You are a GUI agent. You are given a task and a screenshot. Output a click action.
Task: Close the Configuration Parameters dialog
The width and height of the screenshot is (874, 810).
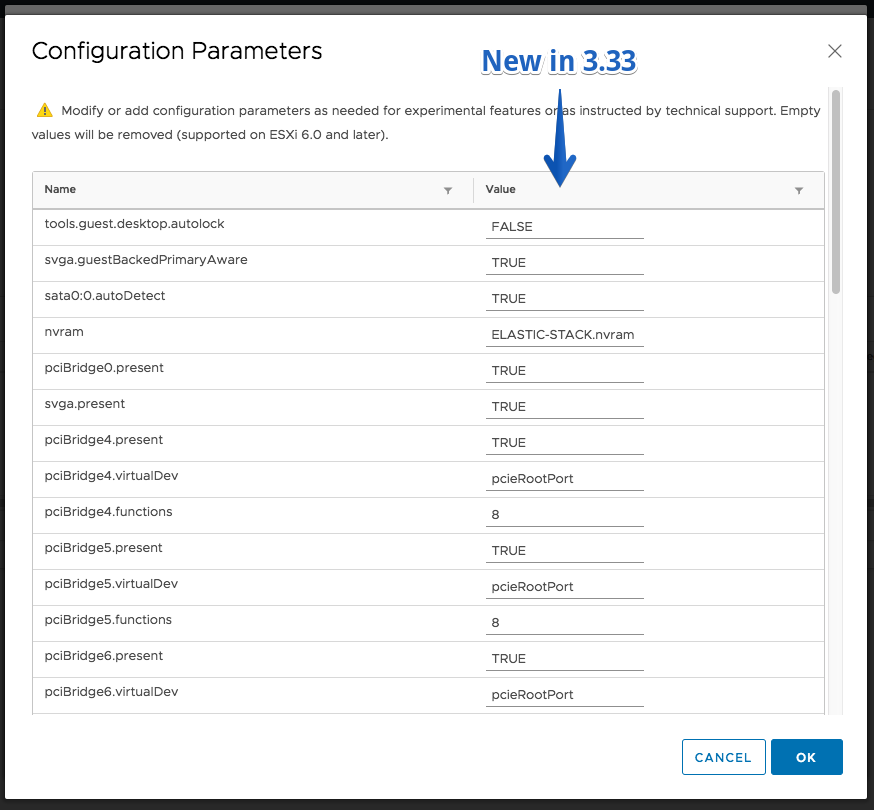(x=834, y=51)
